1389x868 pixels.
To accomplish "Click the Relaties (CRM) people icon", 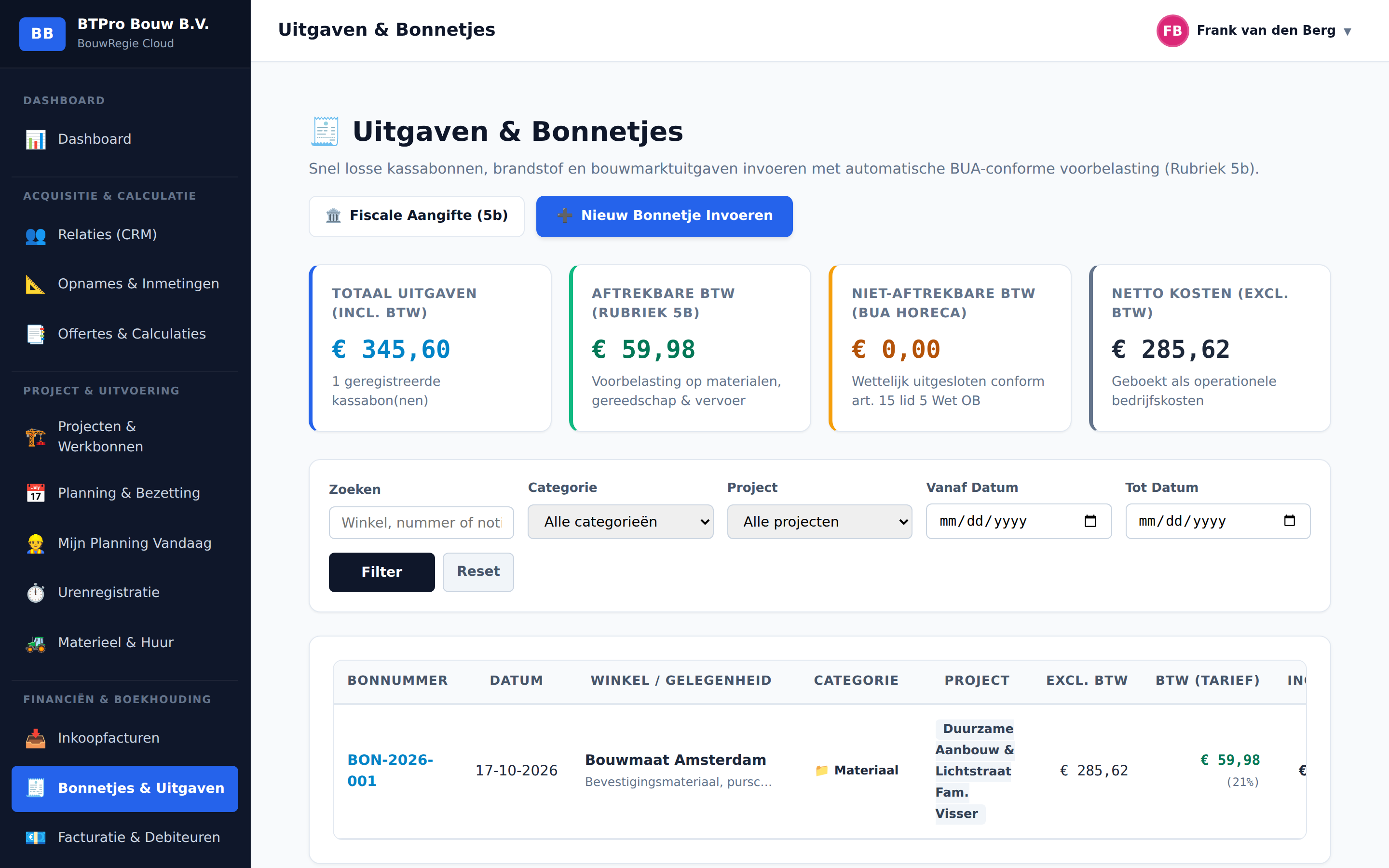I will (x=36, y=235).
